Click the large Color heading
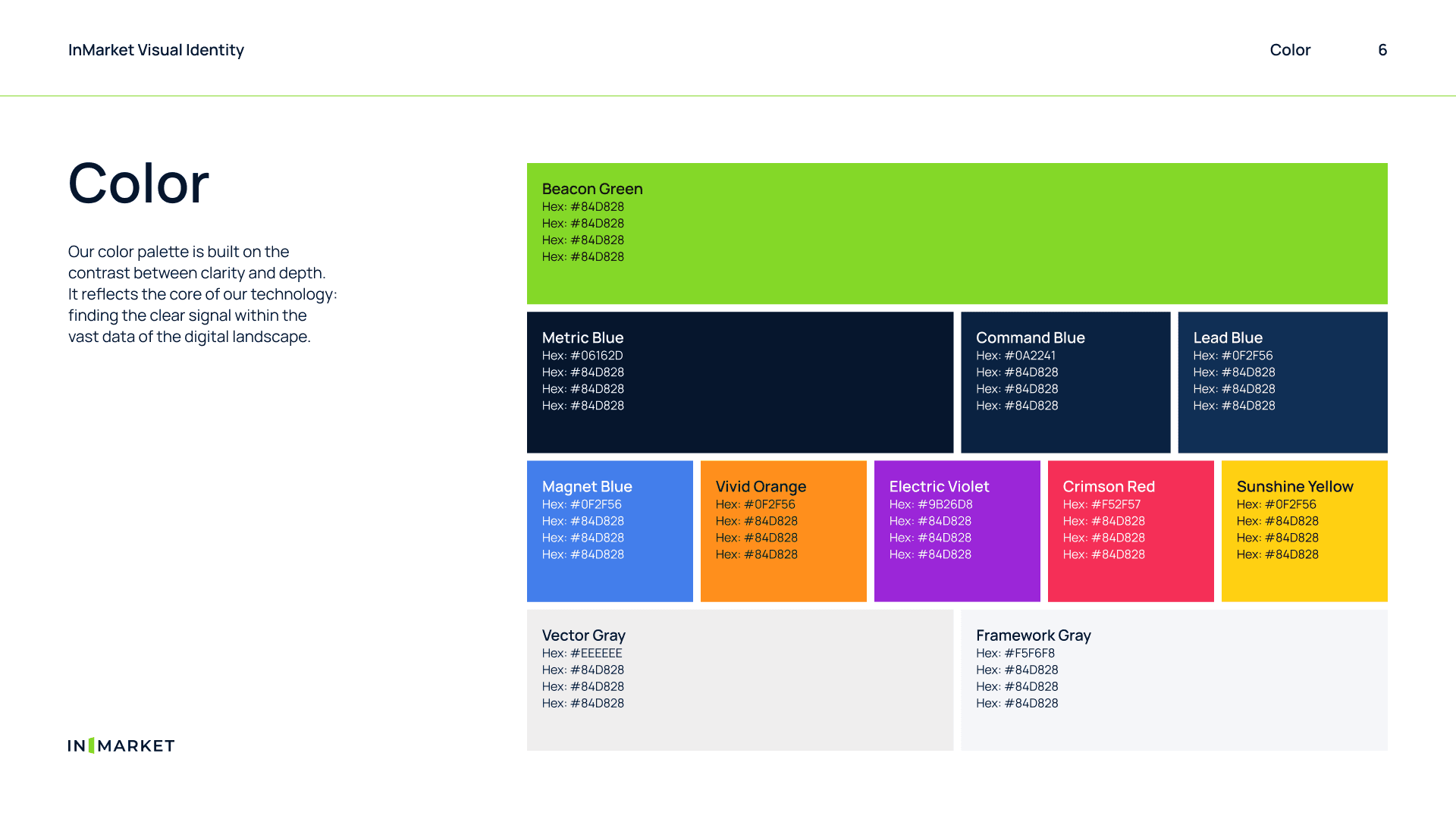1456x819 pixels. coord(139,184)
